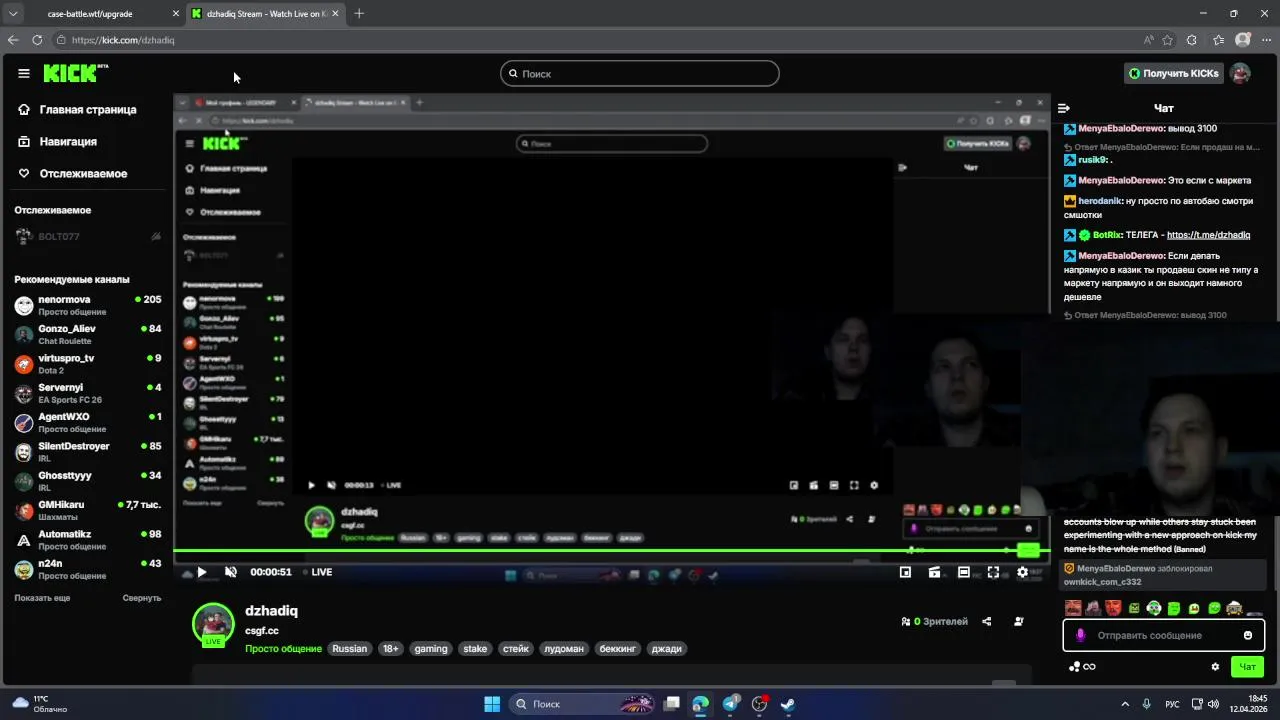Open Gonzo_Aliev recommended channel
Image resolution: width=1280 pixels, height=720 pixels.
click(87, 334)
